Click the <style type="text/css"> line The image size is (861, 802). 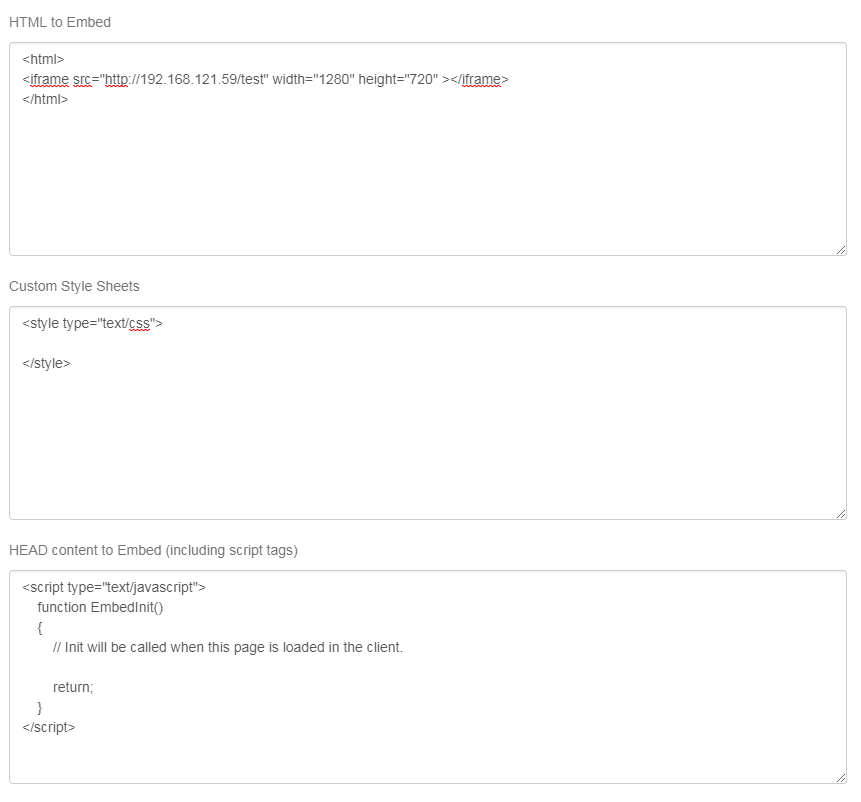[92, 323]
